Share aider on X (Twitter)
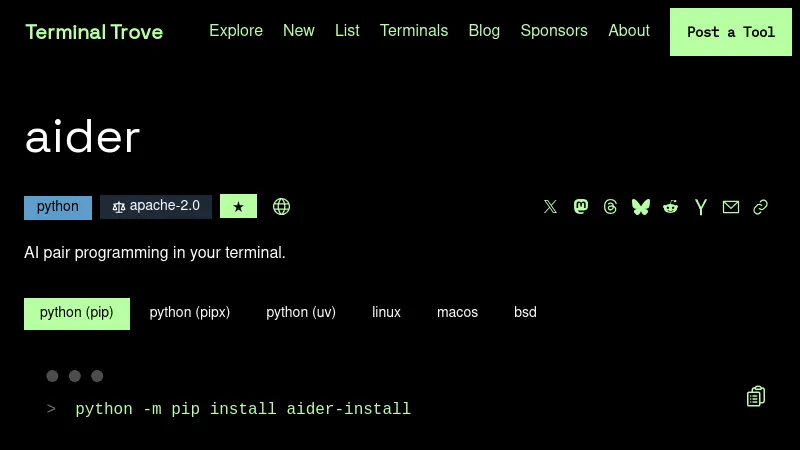 click(x=550, y=207)
